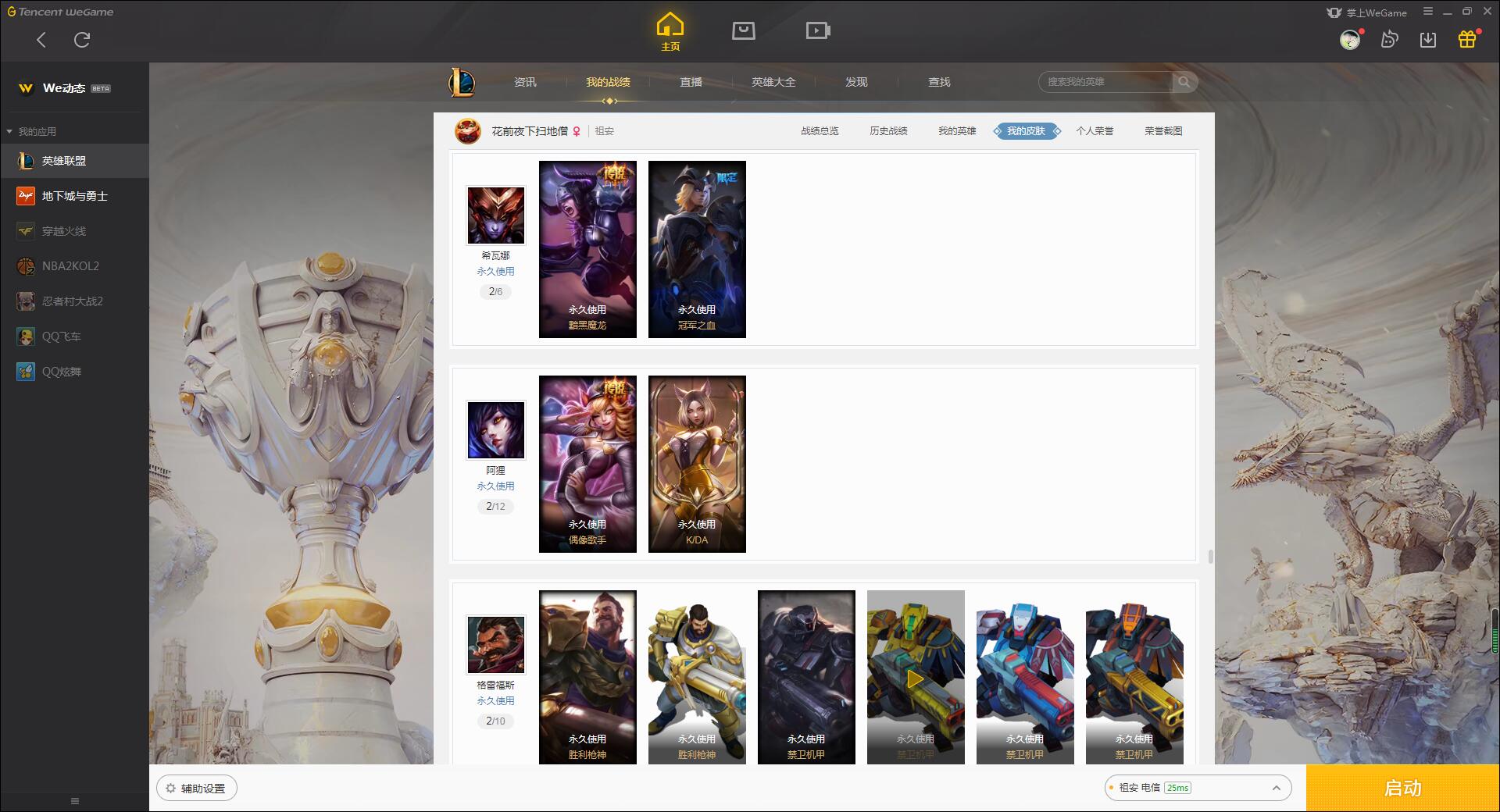Click the 2/6 skin count badge
The image size is (1500, 812).
point(496,292)
